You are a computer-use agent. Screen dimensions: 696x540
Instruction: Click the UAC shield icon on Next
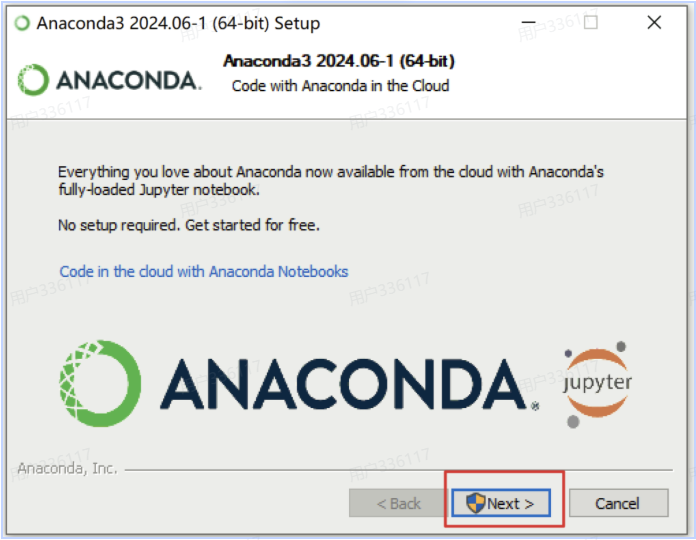tap(475, 503)
